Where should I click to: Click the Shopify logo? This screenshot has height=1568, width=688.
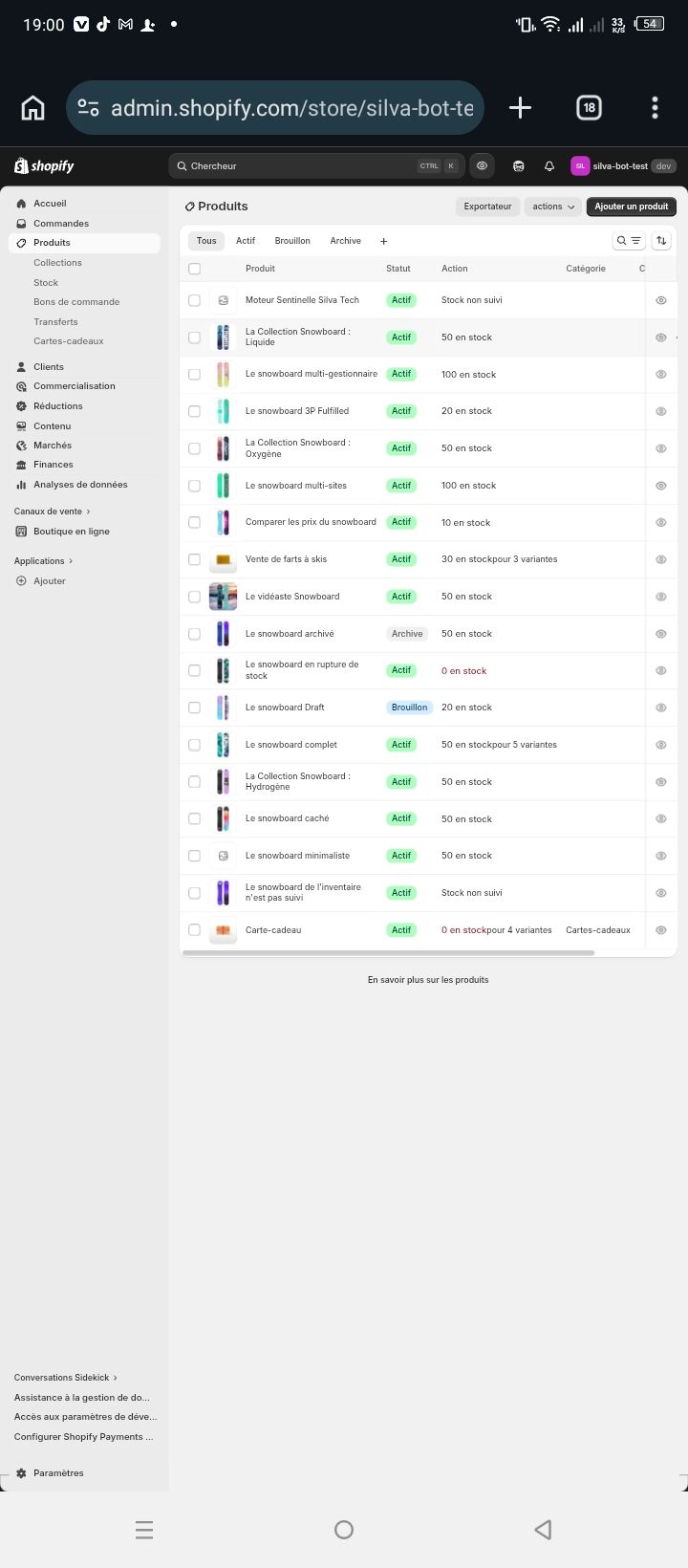pos(44,166)
